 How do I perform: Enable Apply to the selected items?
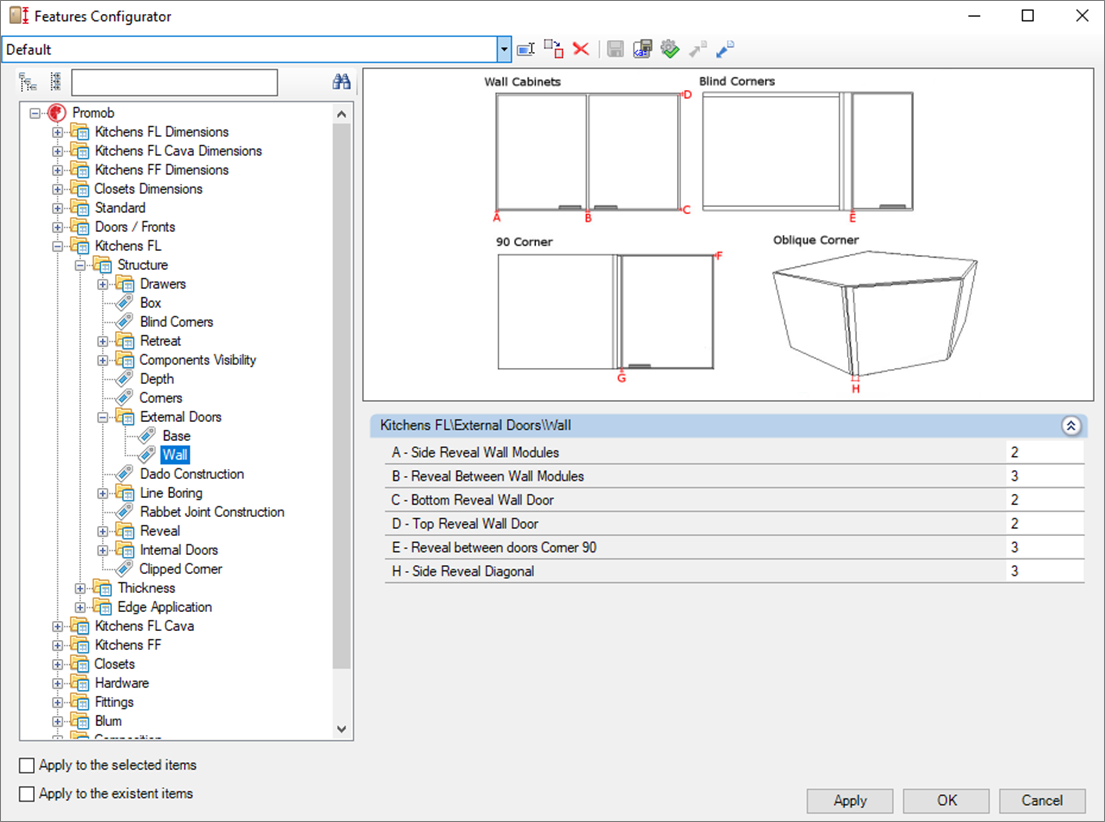coord(27,766)
